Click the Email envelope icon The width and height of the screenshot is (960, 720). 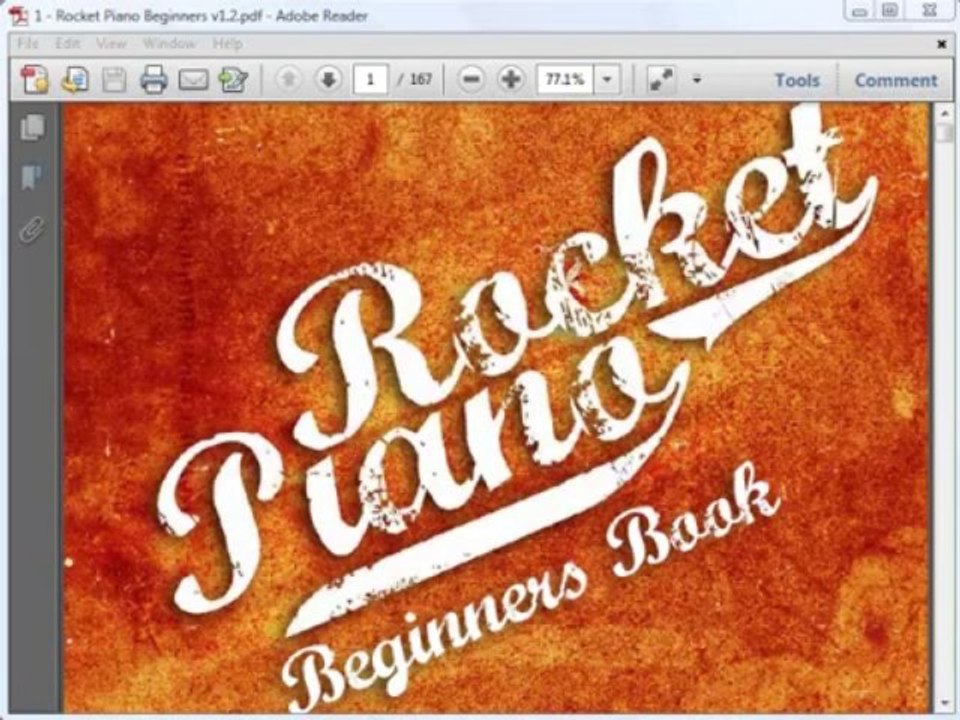tap(193, 80)
